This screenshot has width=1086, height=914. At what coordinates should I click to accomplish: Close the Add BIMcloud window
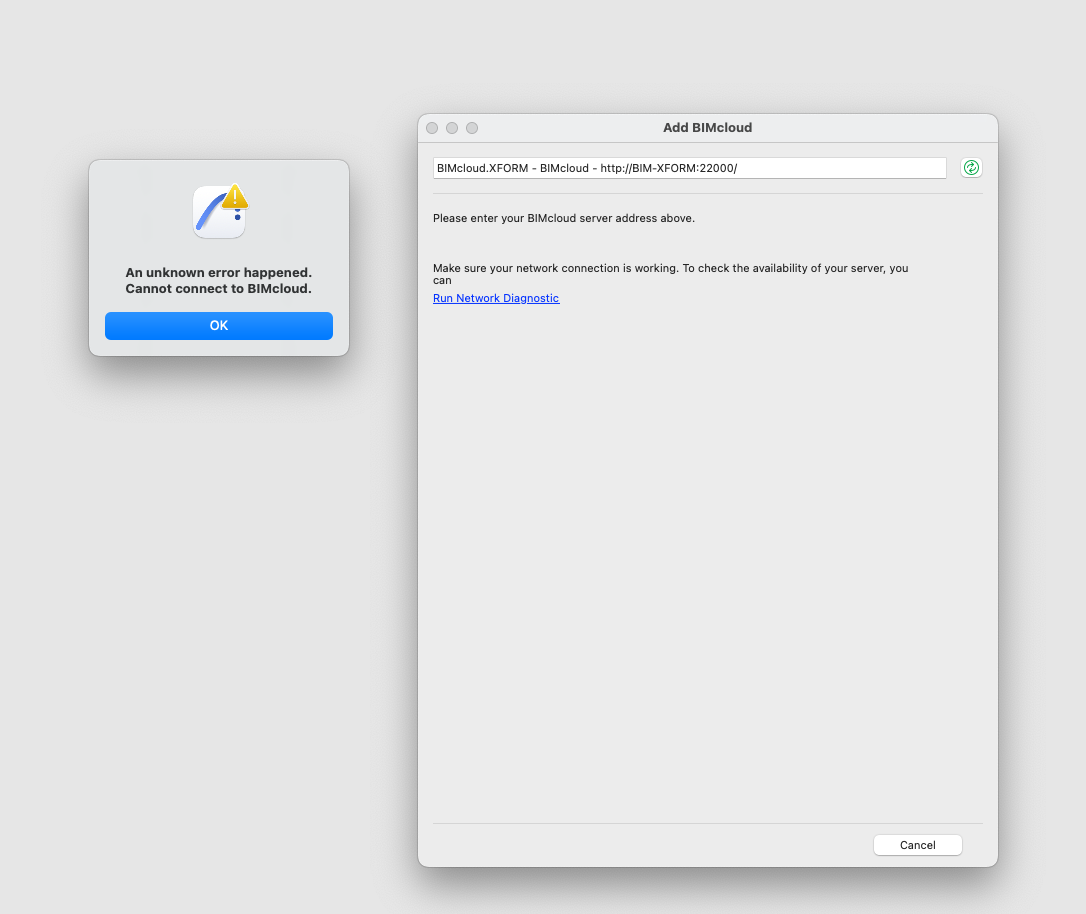click(x=432, y=128)
